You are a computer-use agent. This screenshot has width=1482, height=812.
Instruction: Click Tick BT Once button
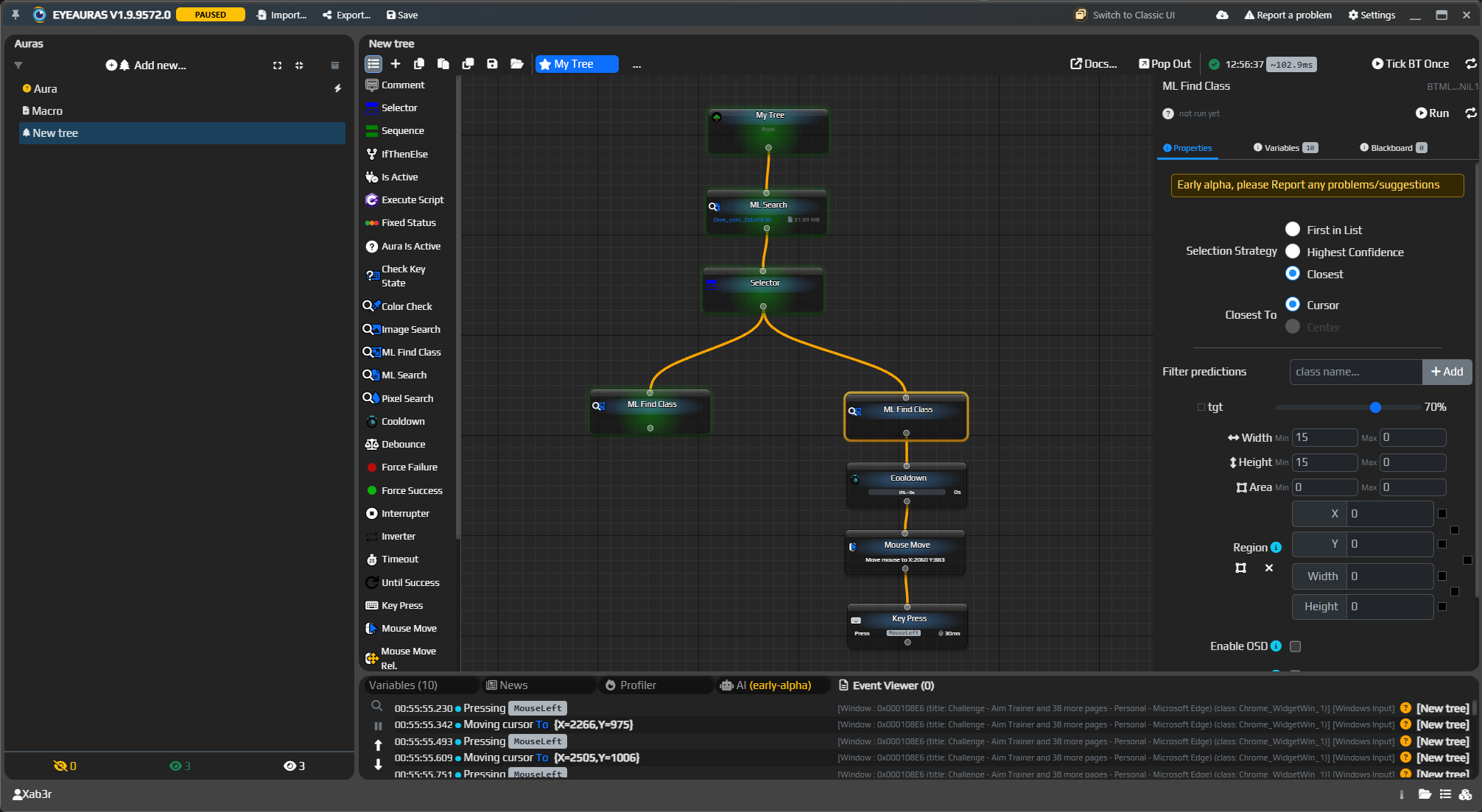tap(1411, 64)
